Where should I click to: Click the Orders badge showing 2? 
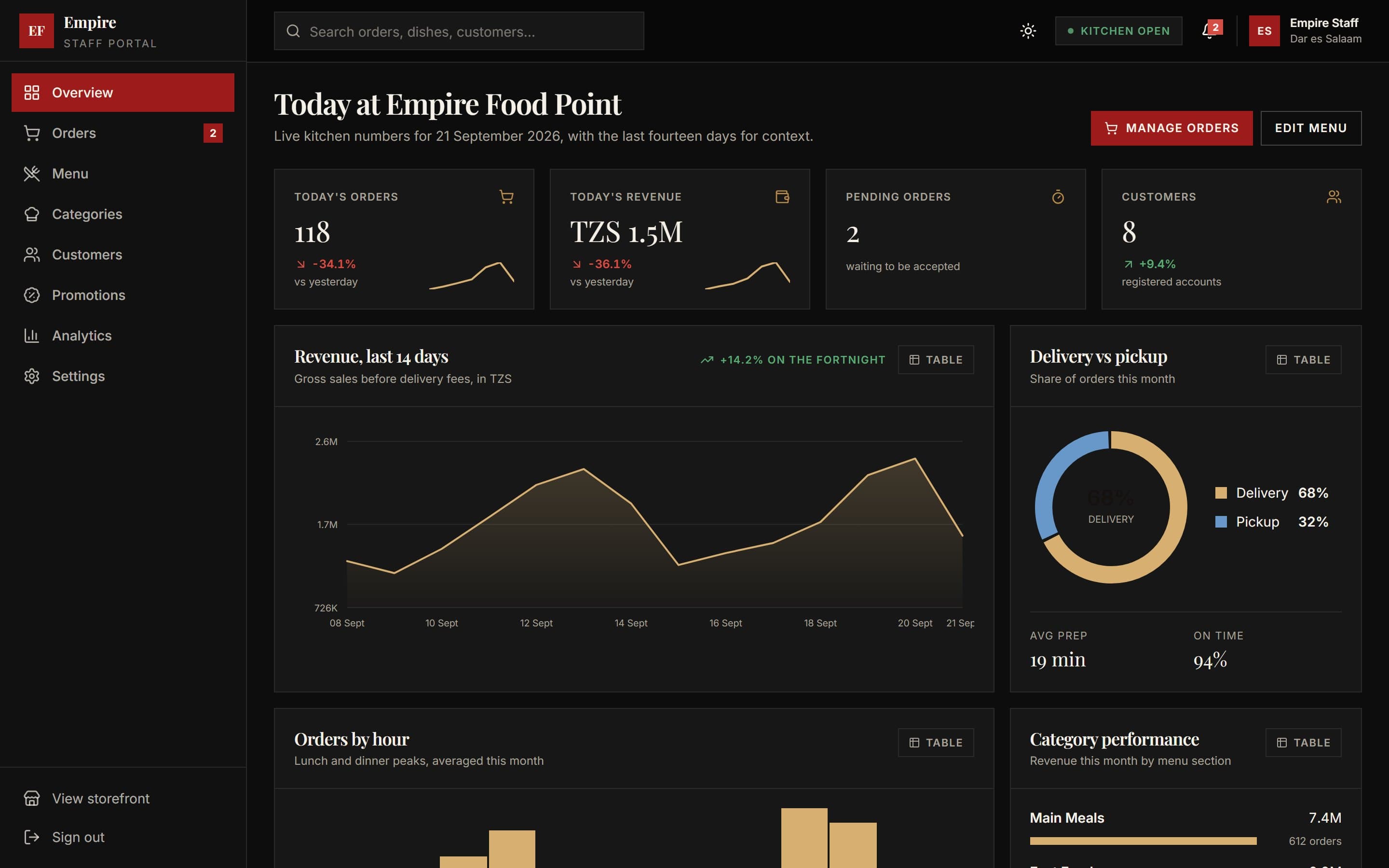[213, 133]
